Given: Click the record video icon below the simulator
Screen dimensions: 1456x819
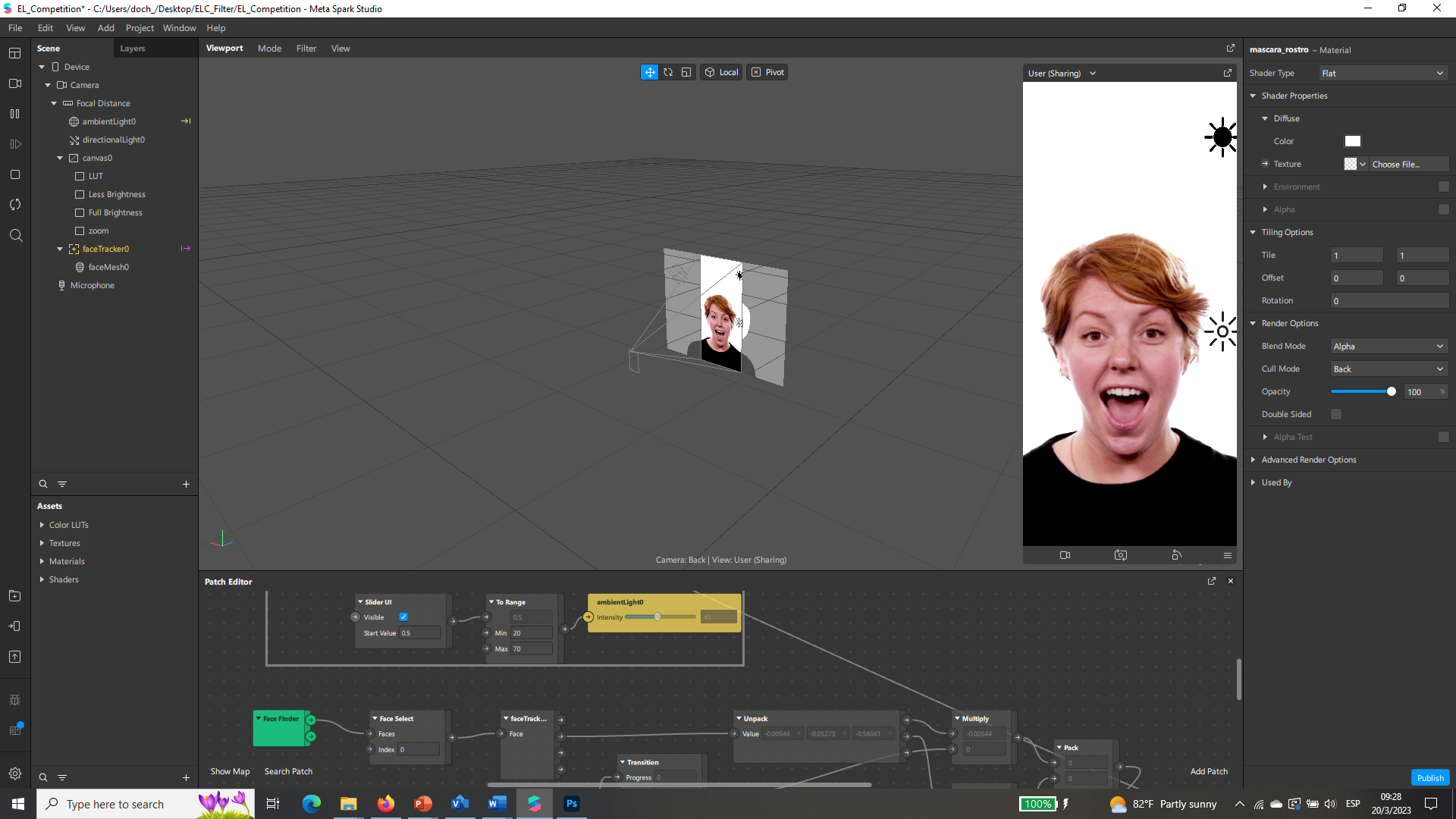Looking at the screenshot, I should 1065,555.
